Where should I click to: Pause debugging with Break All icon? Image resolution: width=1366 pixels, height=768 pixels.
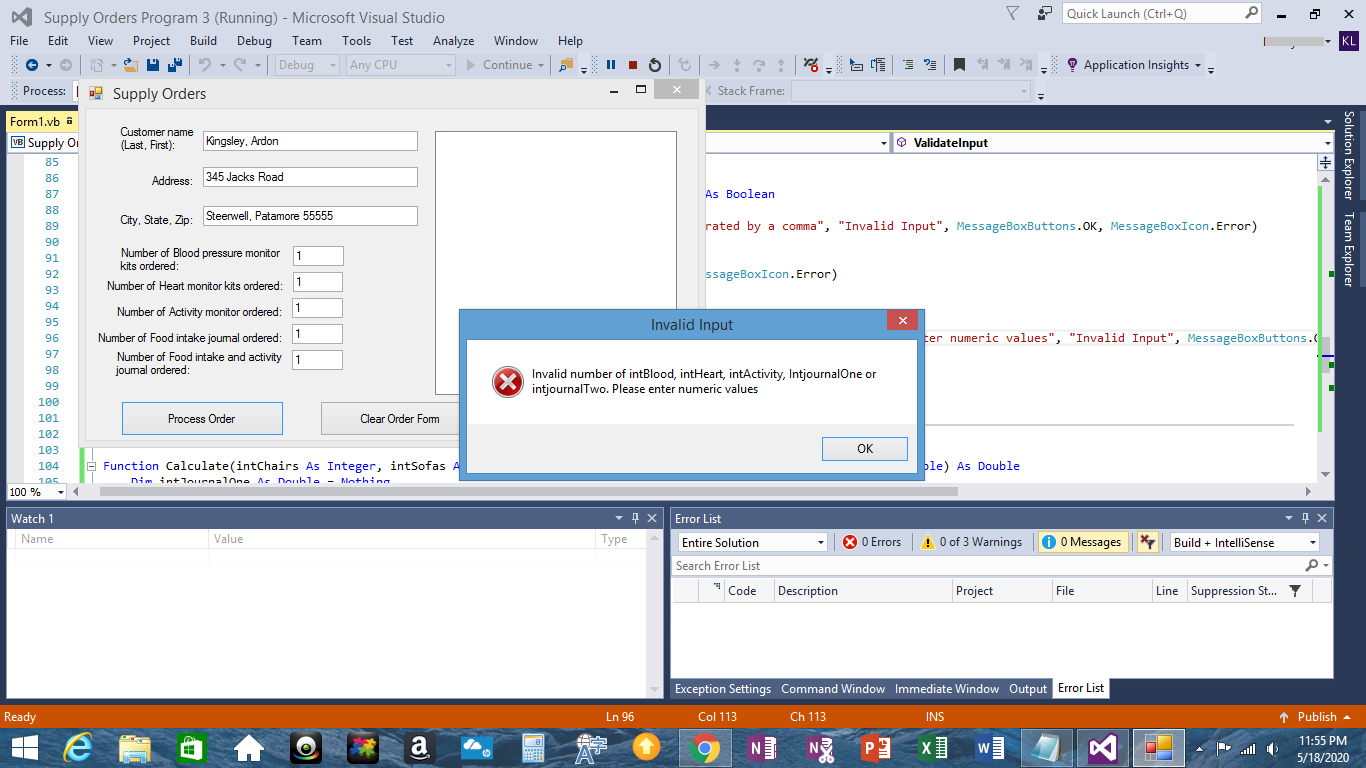point(611,65)
